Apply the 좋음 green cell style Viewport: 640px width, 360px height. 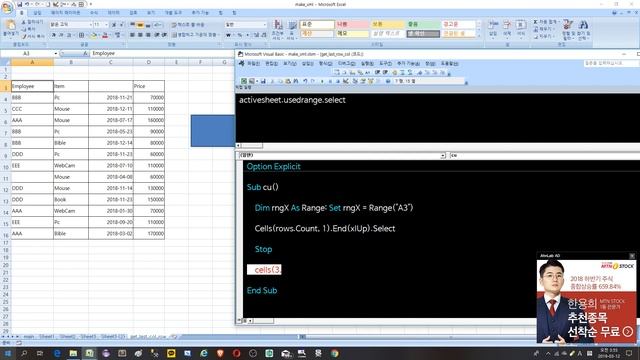point(423,24)
